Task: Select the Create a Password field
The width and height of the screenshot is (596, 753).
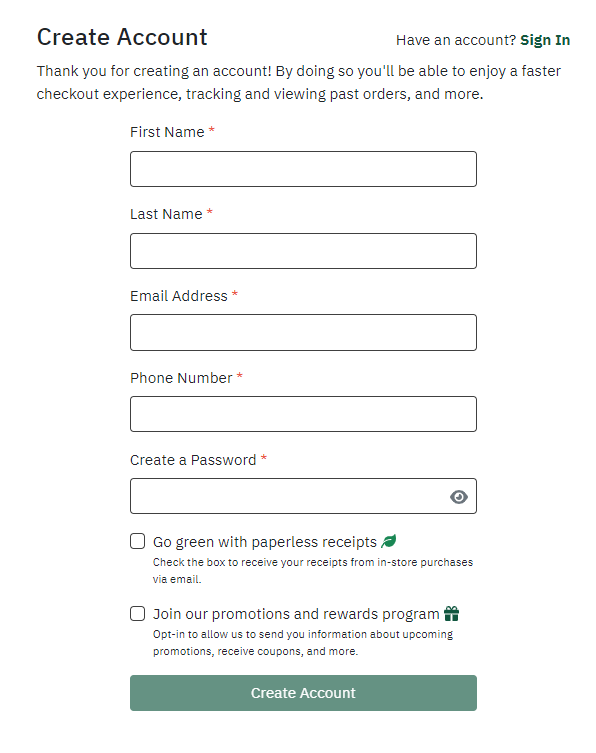Action: pos(303,496)
